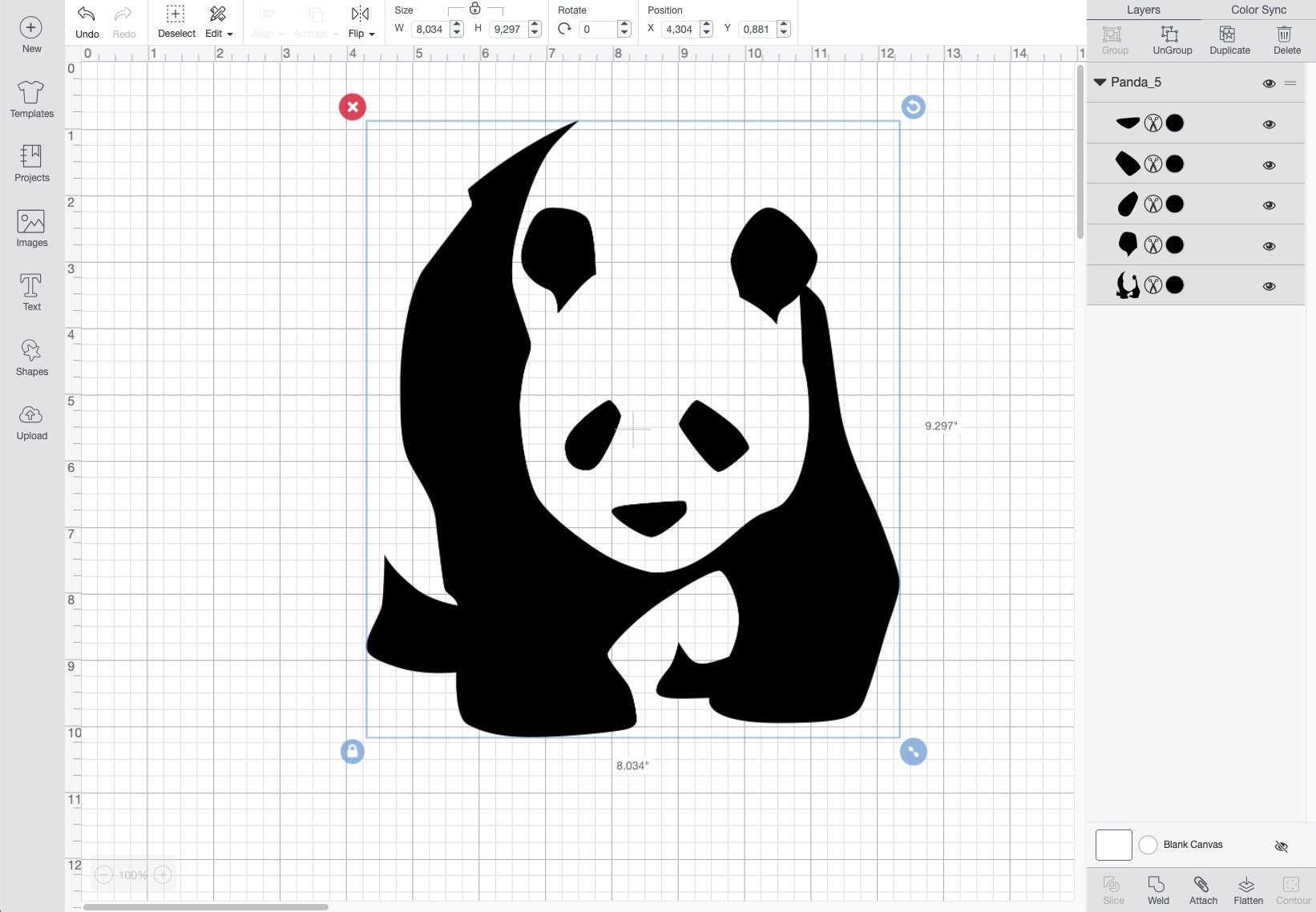Image resolution: width=1316 pixels, height=912 pixels.
Task: Click the Rotate angle input field
Action: click(x=597, y=29)
